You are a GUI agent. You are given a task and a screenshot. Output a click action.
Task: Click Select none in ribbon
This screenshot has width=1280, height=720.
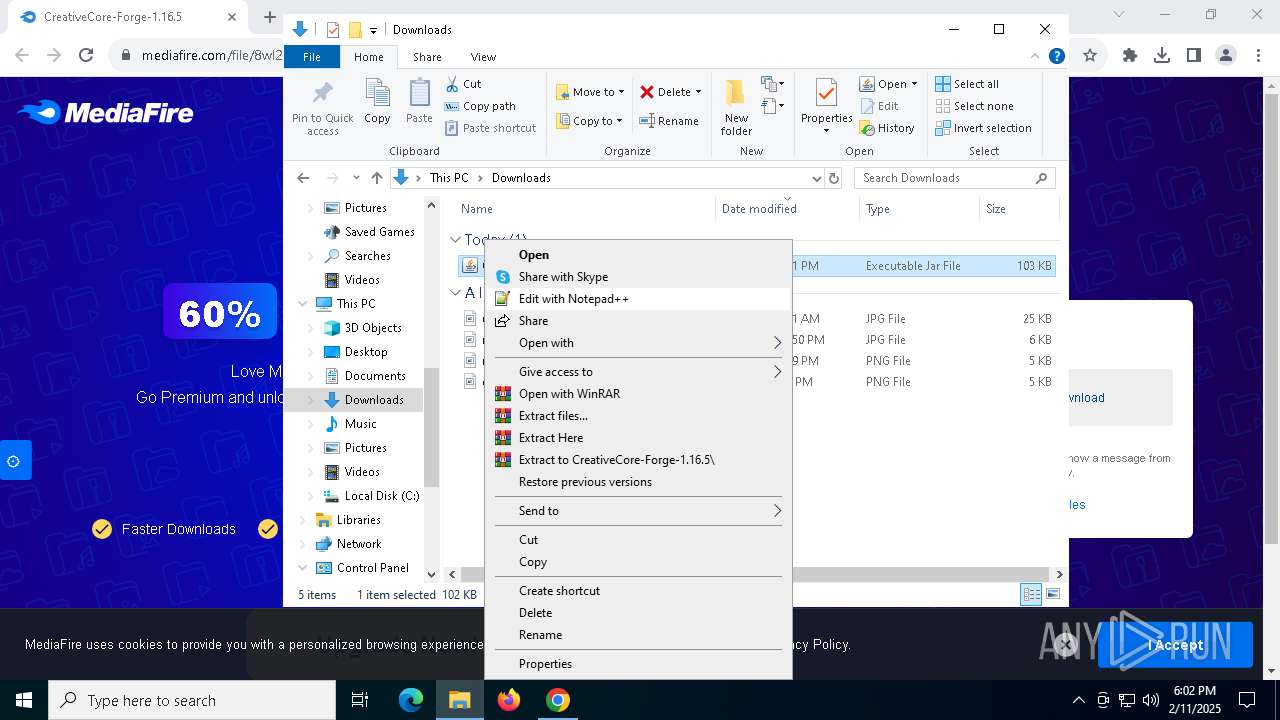point(974,106)
